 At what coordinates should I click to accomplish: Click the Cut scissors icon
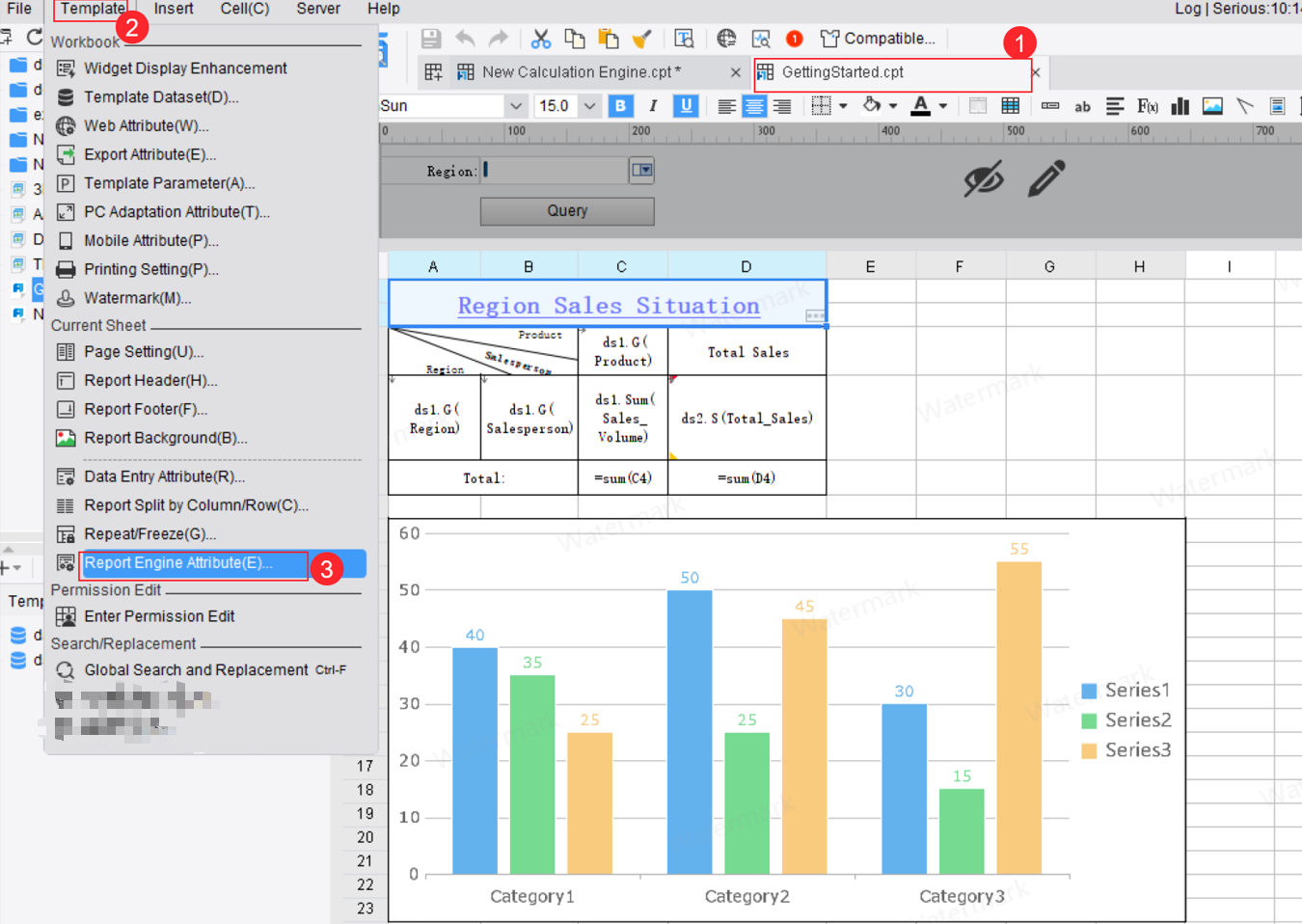click(x=541, y=39)
